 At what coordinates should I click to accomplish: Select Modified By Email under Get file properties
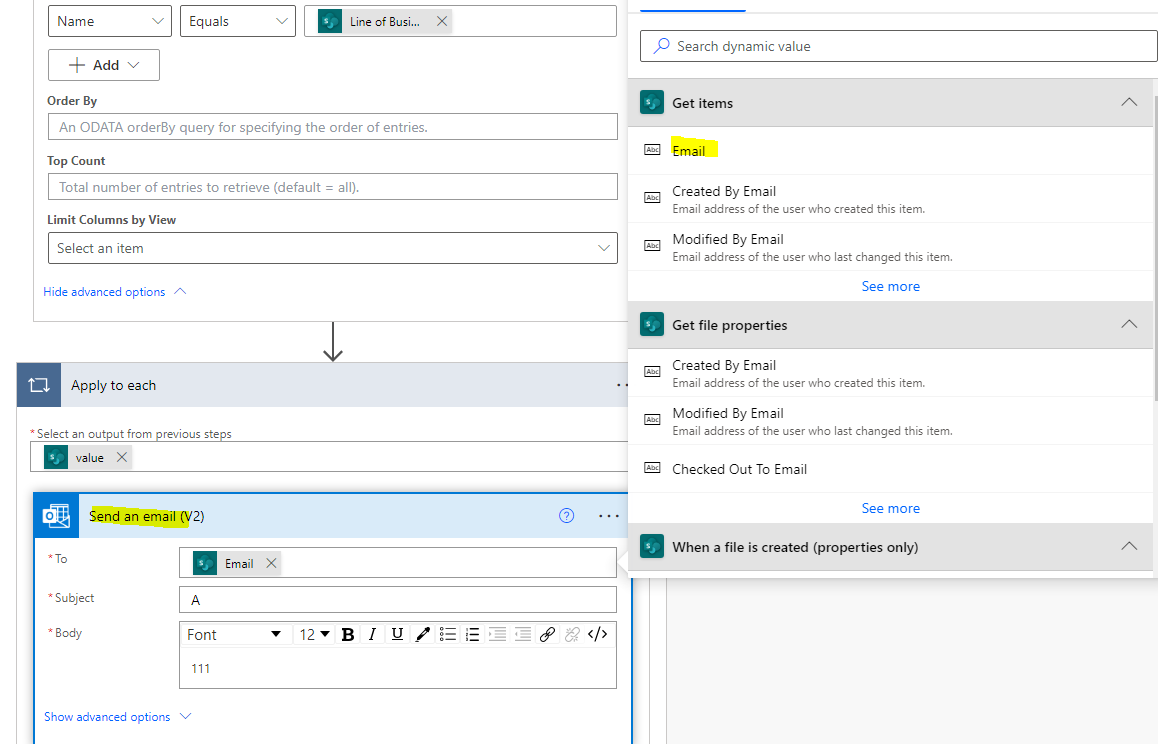point(890,421)
